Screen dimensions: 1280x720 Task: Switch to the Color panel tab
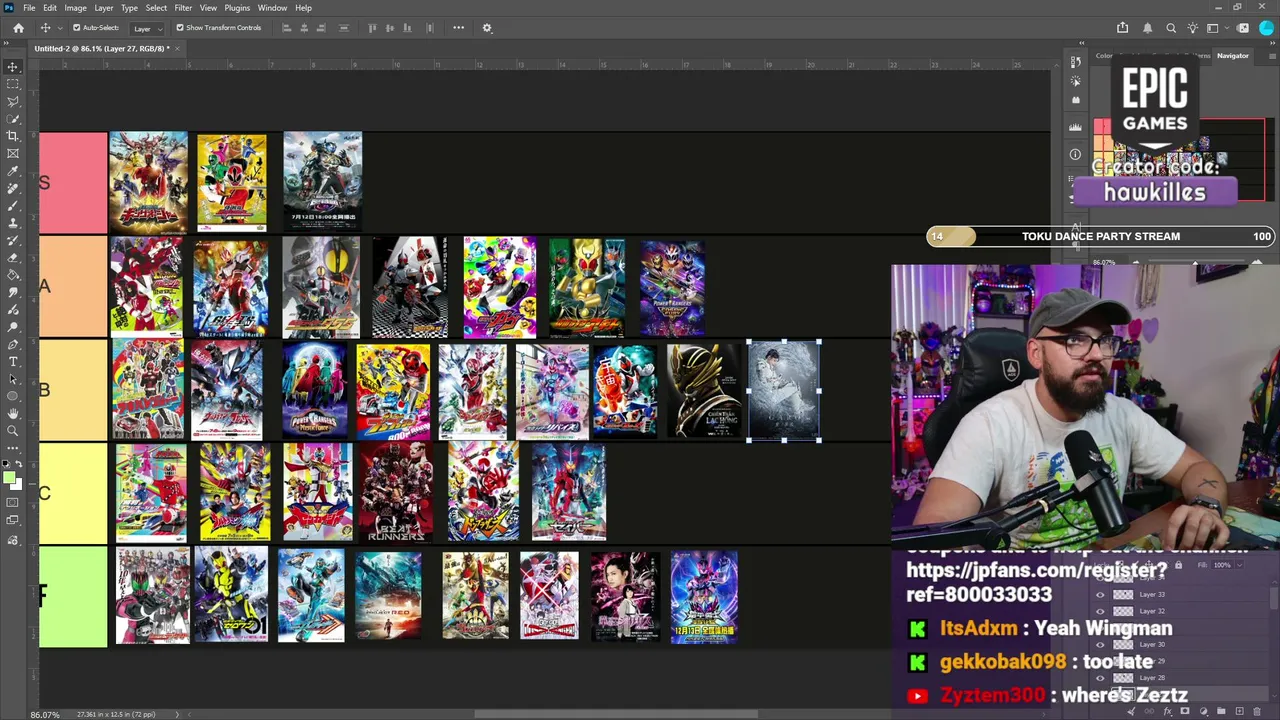coord(1103,56)
